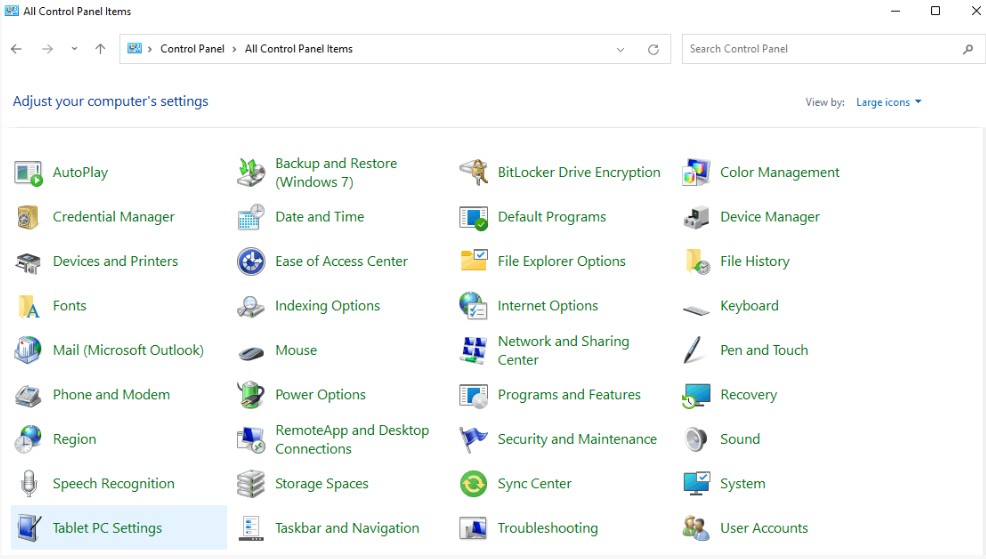Click Control Panel in the breadcrumb path

[192, 49]
